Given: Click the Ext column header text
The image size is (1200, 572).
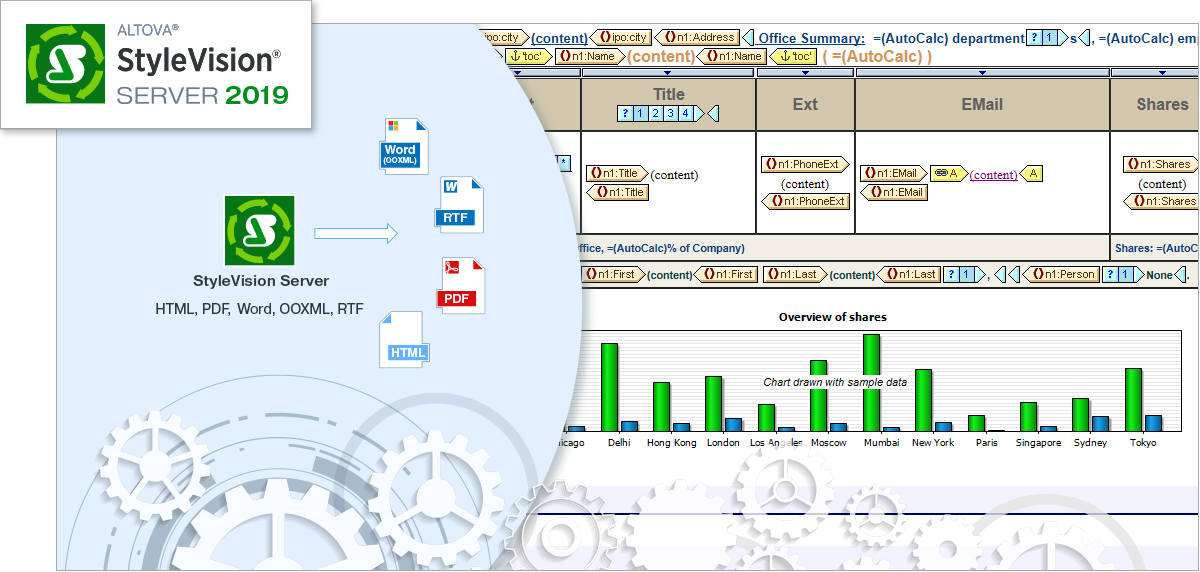Looking at the screenshot, I should coord(805,104).
